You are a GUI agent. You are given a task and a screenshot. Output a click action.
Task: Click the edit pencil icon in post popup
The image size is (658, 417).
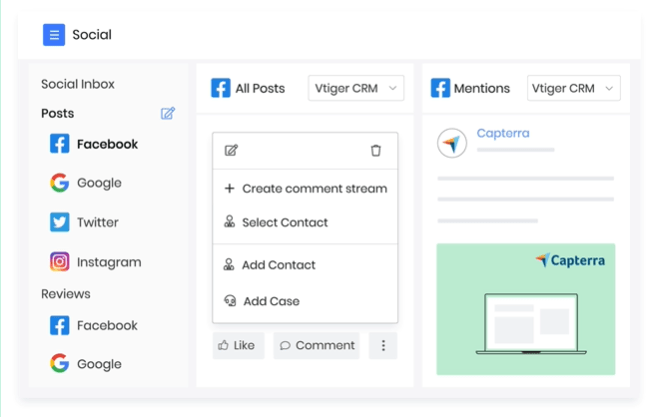tap(231, 150)
